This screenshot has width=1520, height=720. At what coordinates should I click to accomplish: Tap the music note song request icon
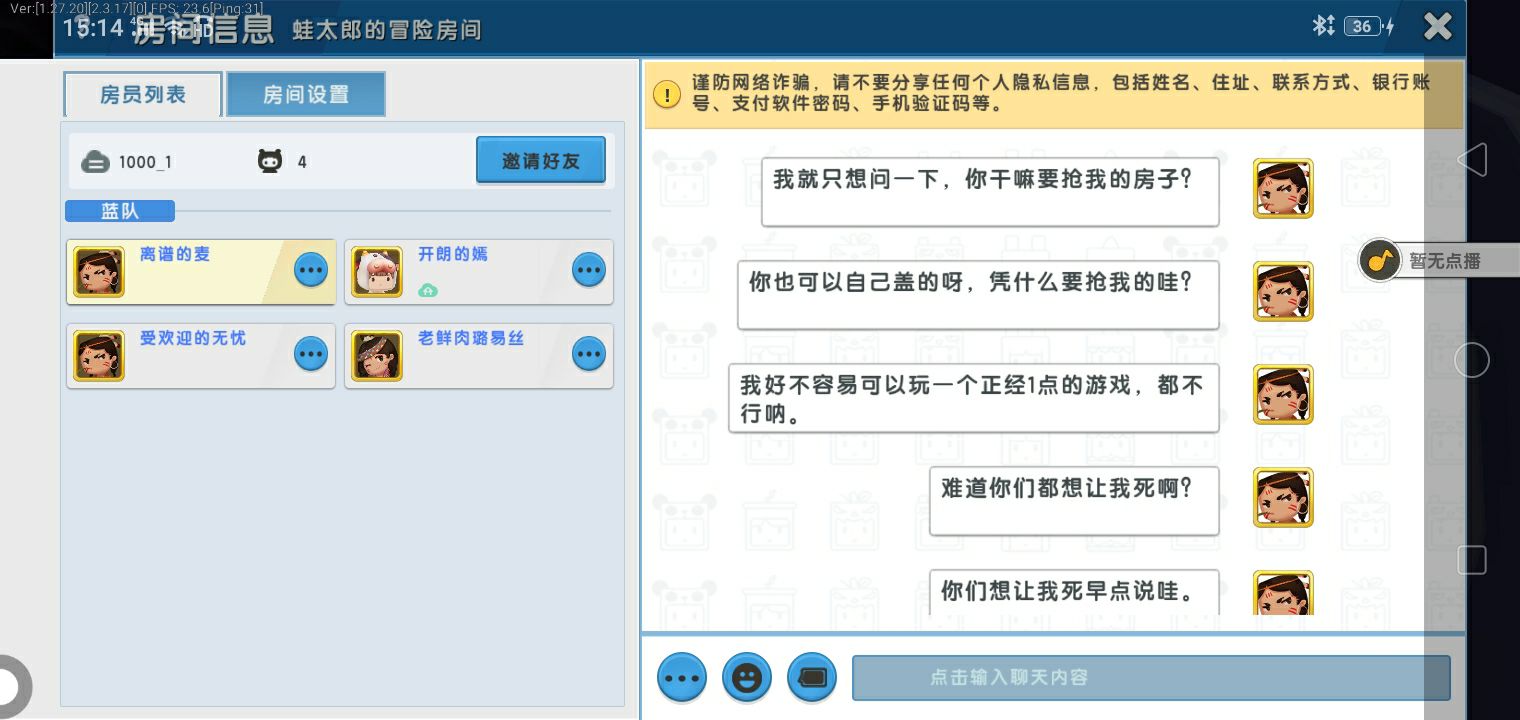coord(1380,261)
